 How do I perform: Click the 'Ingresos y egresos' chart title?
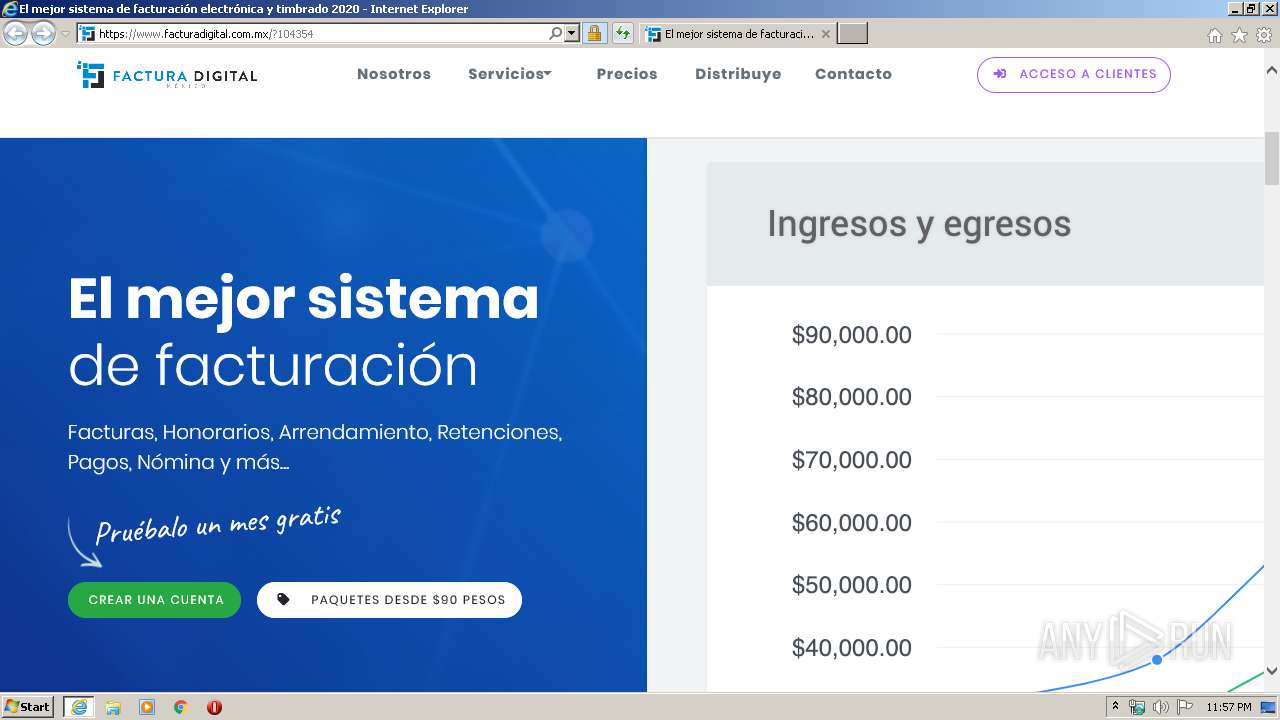click(x=919, y=224)
